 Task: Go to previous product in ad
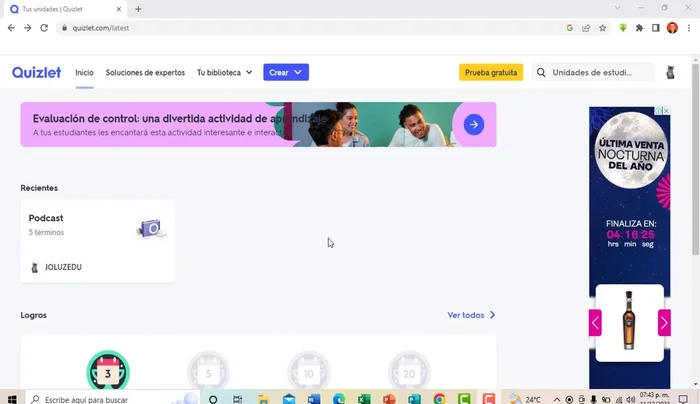595,322
